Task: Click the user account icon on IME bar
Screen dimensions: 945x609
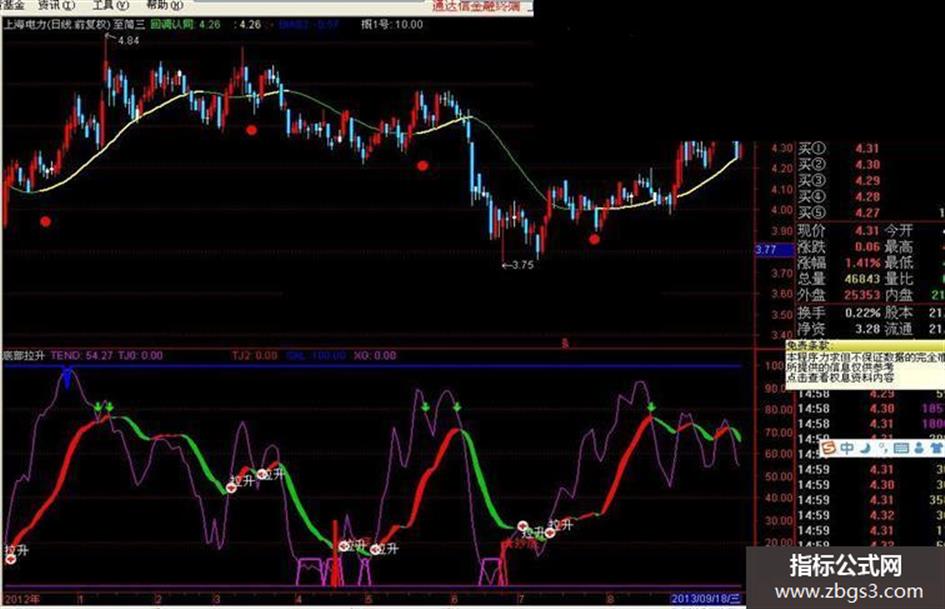Action: (x=919, y=448)
